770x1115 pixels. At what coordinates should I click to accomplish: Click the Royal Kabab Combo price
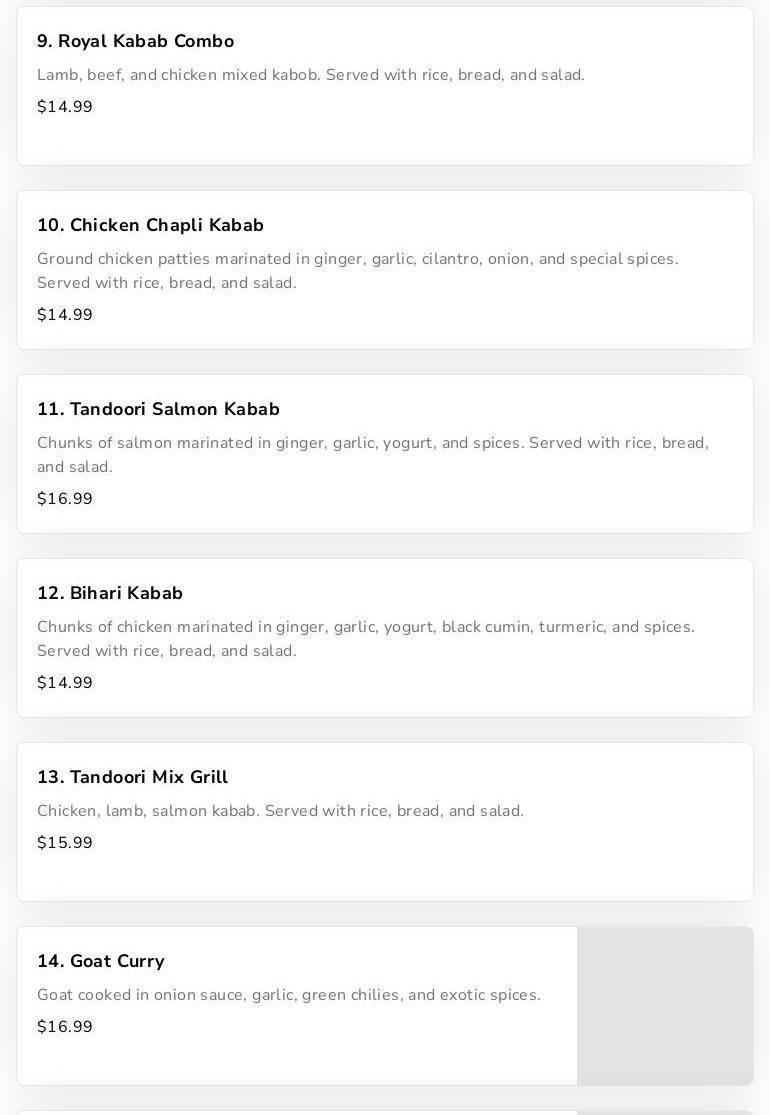[65, 107]
